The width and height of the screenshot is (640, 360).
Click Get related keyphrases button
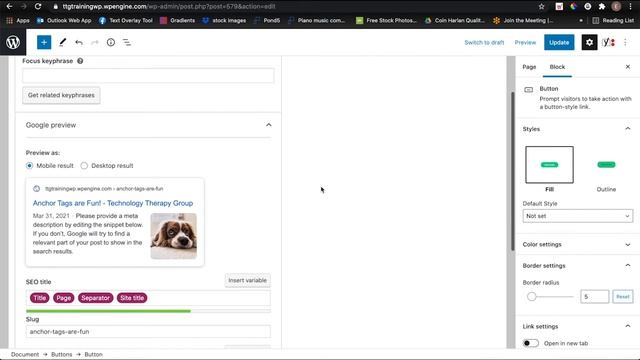tap(61, 95)
